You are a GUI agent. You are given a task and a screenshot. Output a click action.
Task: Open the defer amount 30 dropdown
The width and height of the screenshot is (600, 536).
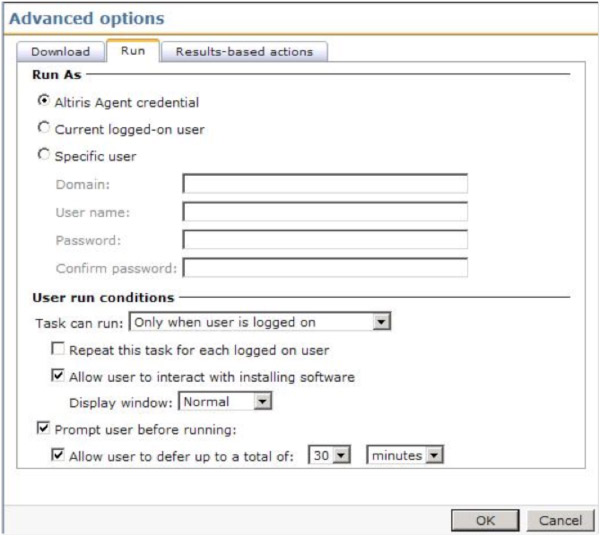[331, 456]
